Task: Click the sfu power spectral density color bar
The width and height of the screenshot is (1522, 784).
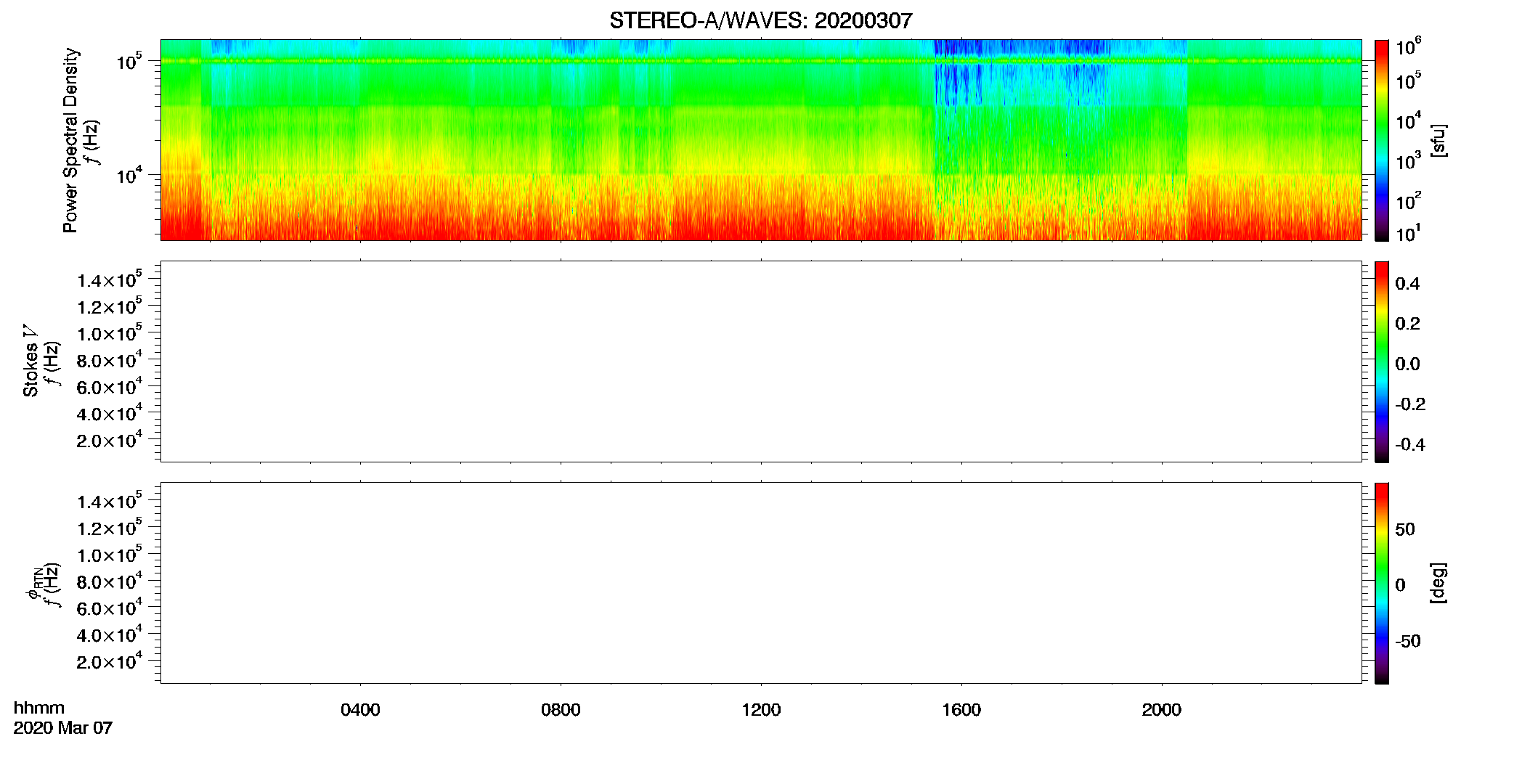Action: pos(1382,140)
